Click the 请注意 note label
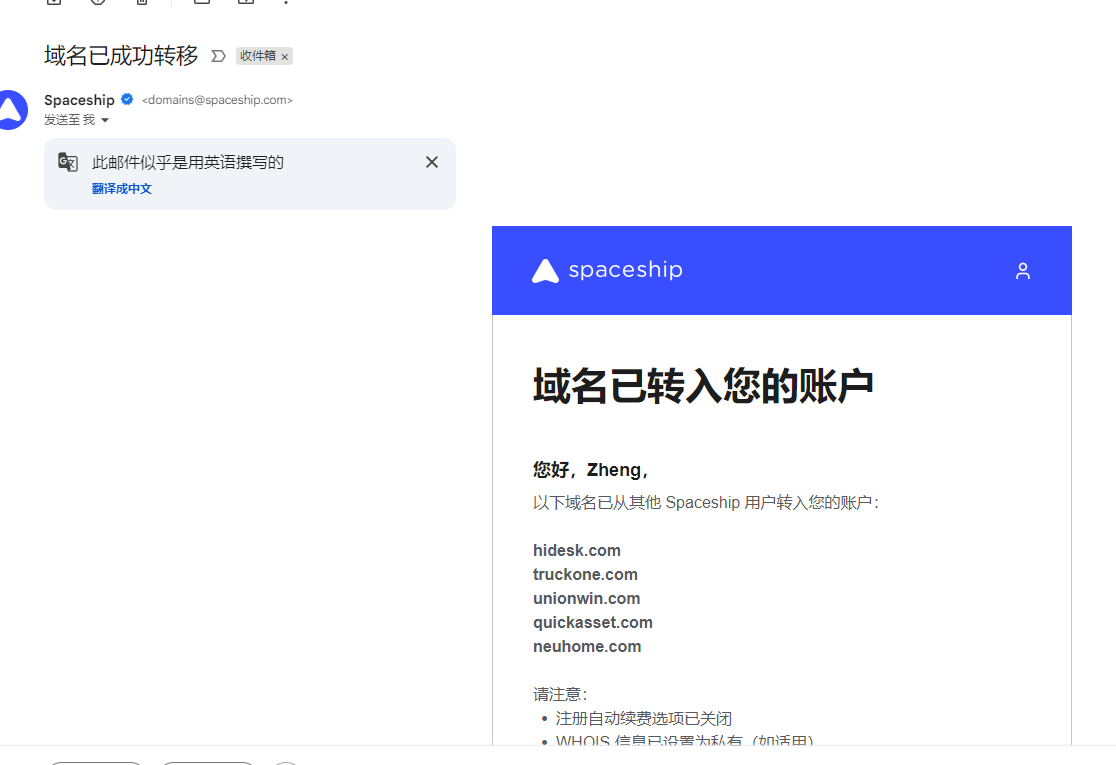The width and height of the screenshot is (1116, 765). click(560, 695)
